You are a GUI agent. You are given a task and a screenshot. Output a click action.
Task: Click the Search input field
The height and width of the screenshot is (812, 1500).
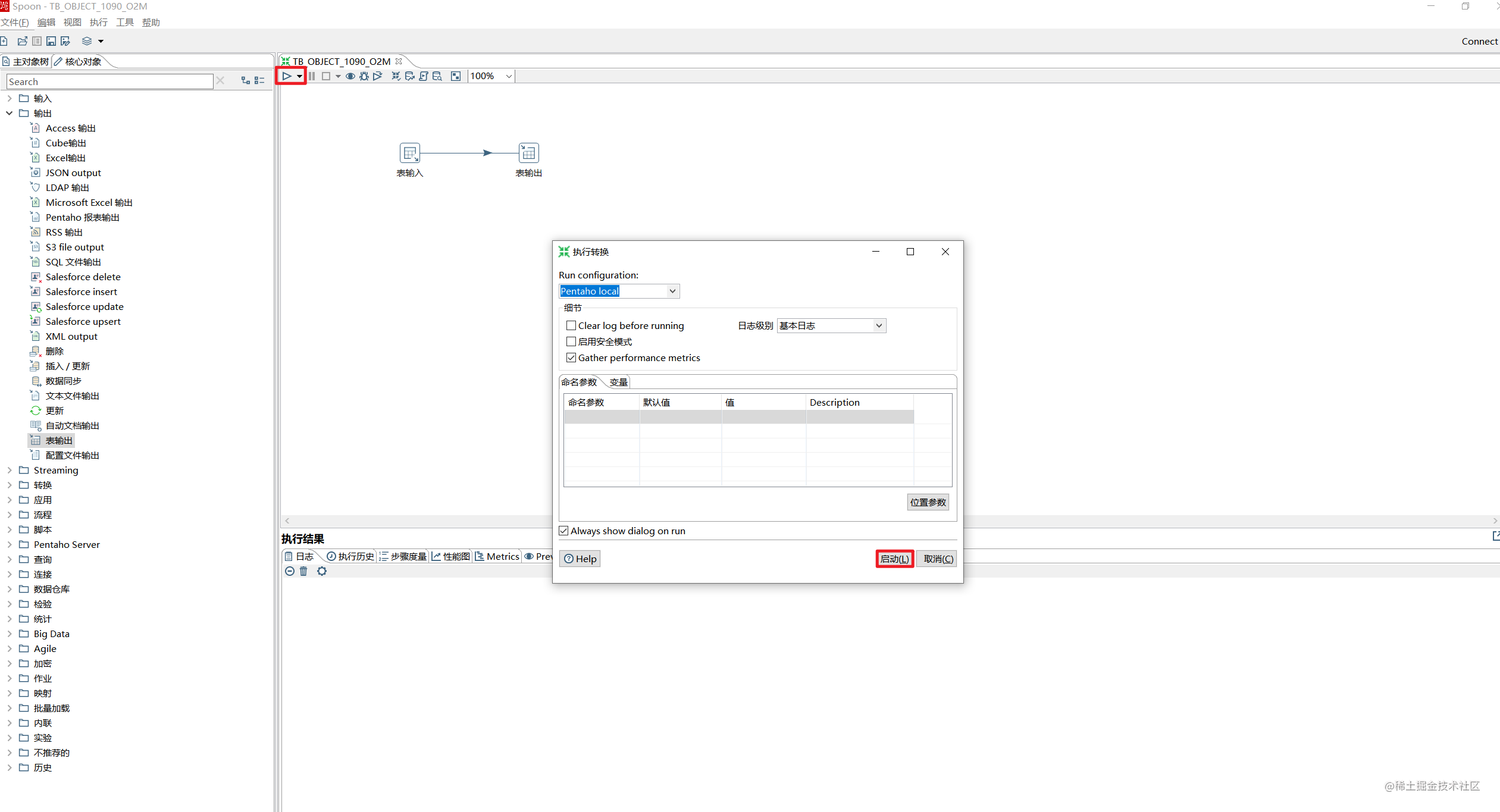pyautogui.click(x=109, y=81)
